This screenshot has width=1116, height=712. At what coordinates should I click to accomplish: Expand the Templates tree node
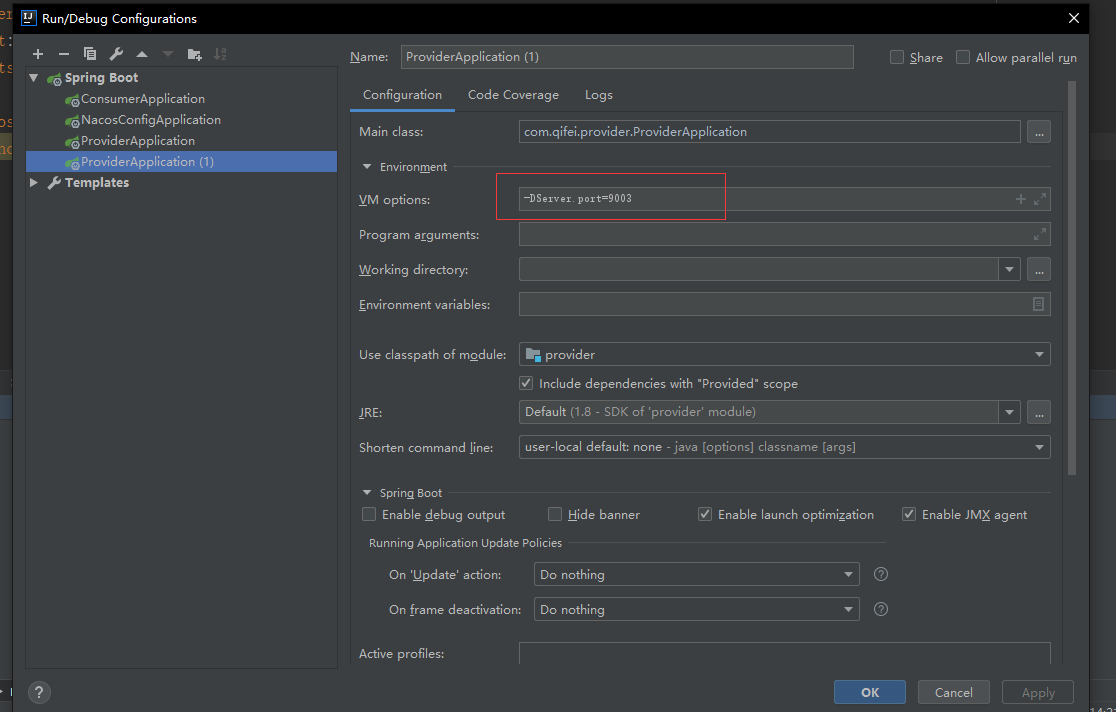pos(34,183)
